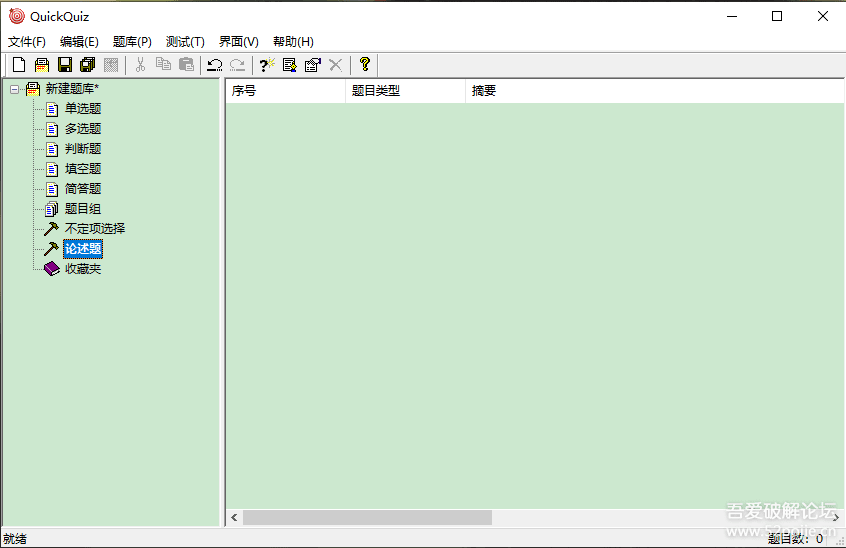Click the Undo arrow icon

pos(215,65)
